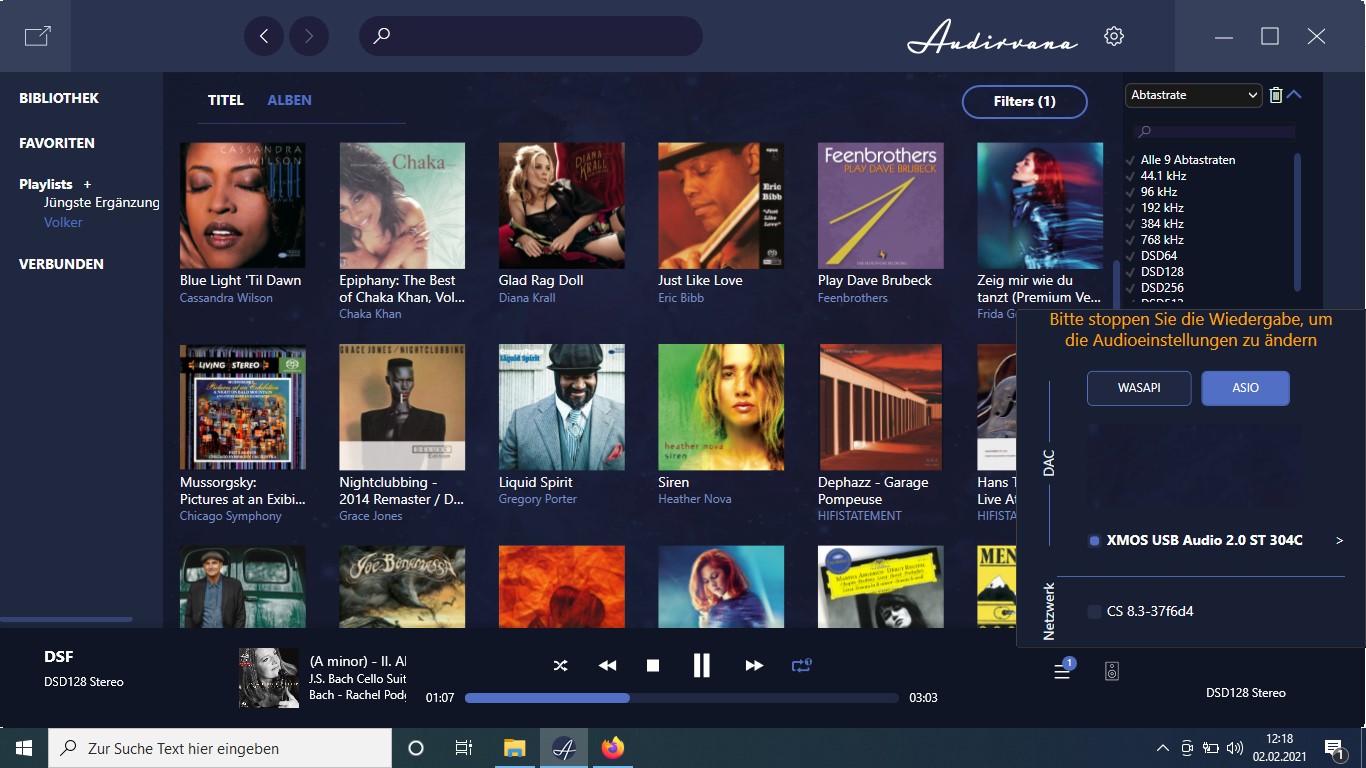Click artist link Heather Nova
Viewport: 1366px width, 768px height.
click(x=695, y=499)
